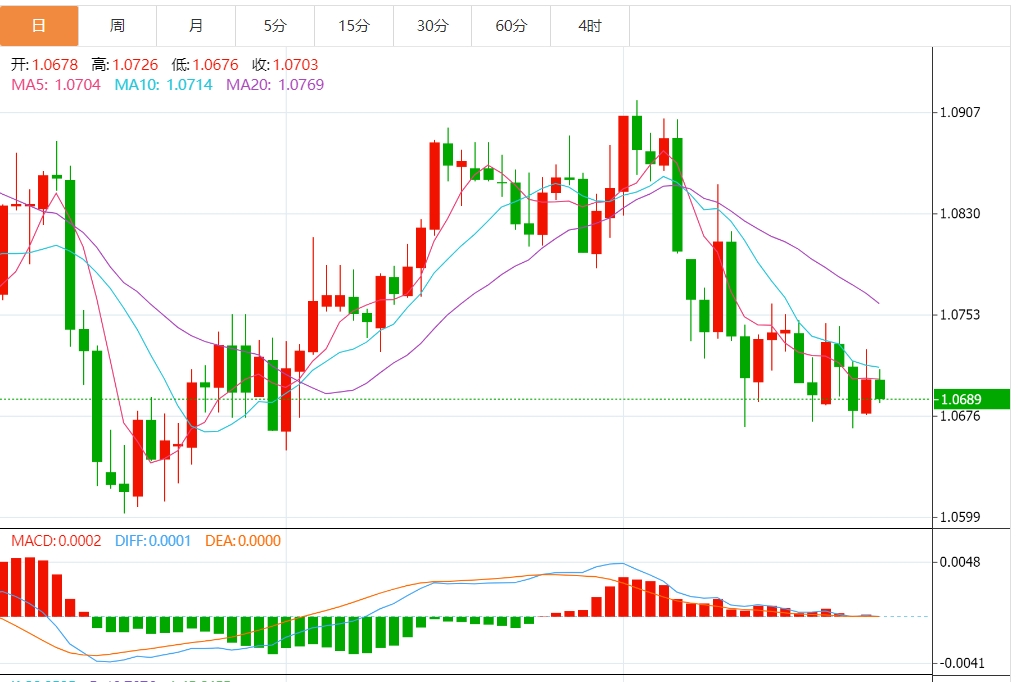Open the 15分 timeframe tab
The width and height of the screenshot is (1020, 682).
353,26
